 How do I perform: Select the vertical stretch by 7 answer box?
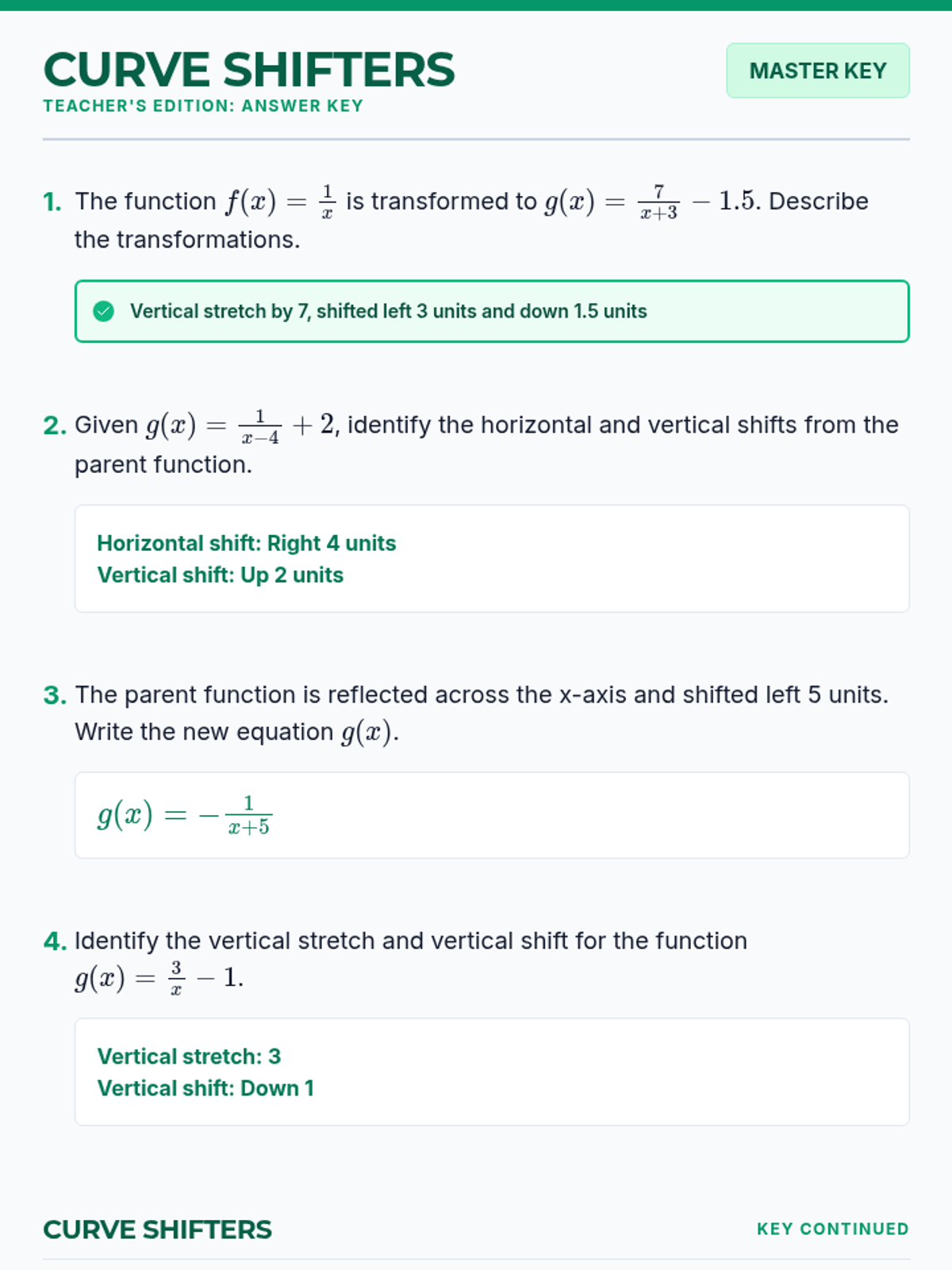point(492,311)
